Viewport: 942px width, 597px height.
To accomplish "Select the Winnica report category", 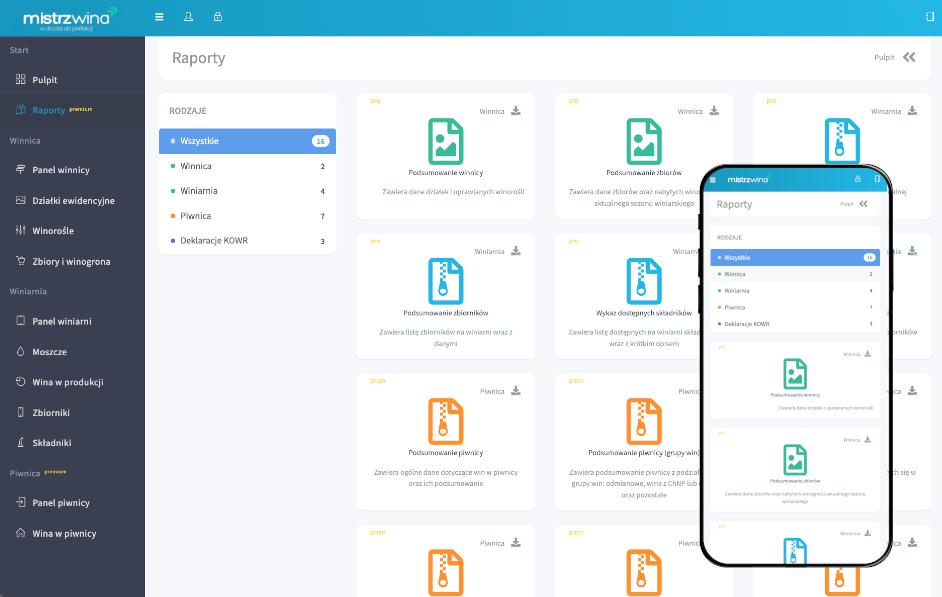I will tap(196, 166).
